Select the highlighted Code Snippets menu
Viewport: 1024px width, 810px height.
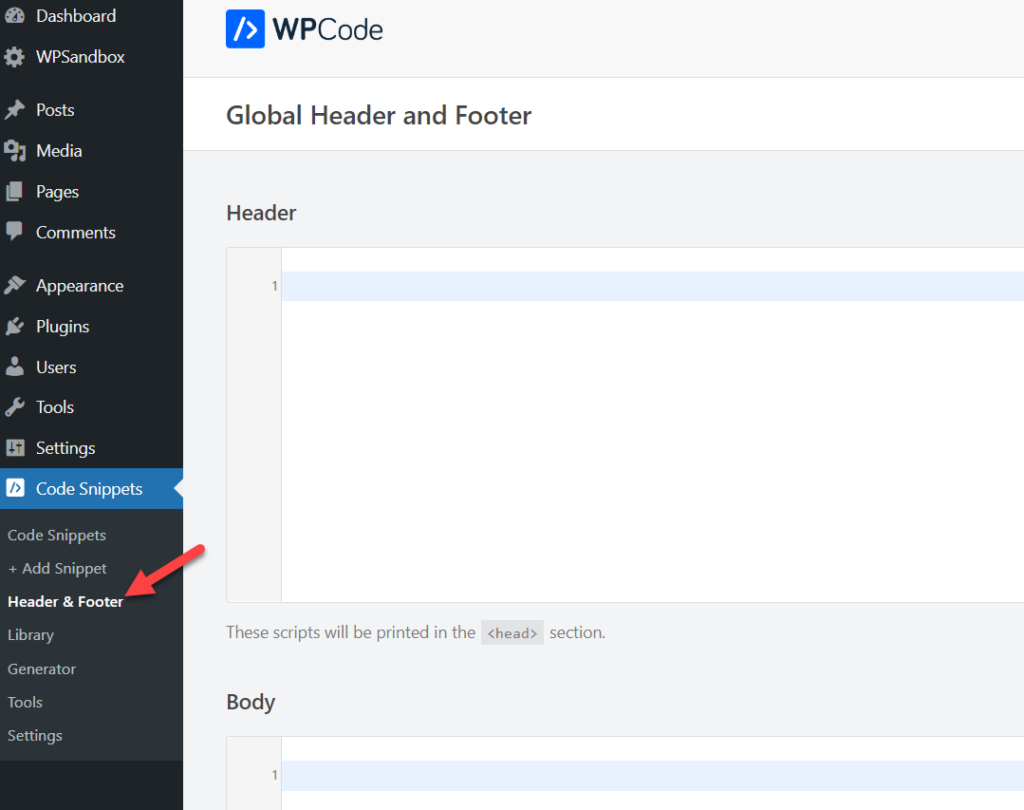click(91, 489)
